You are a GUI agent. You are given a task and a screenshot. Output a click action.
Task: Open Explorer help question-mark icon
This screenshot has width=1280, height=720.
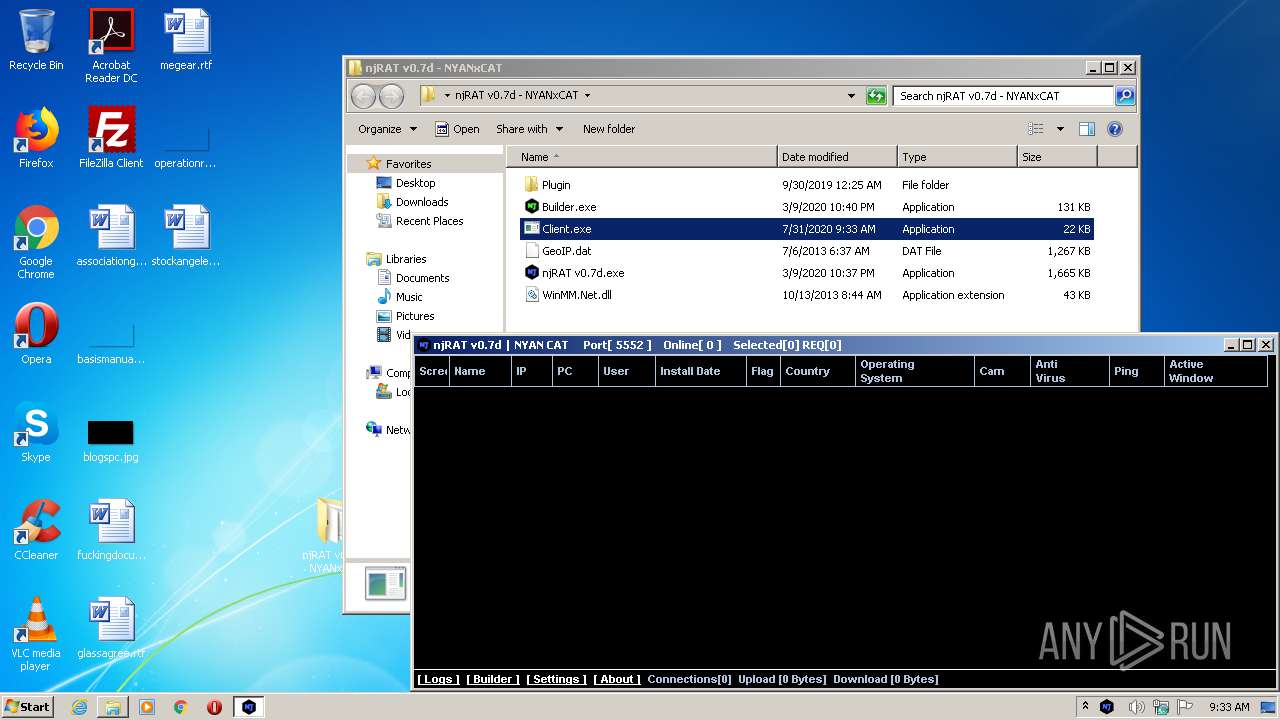(x=1115, y=129)
